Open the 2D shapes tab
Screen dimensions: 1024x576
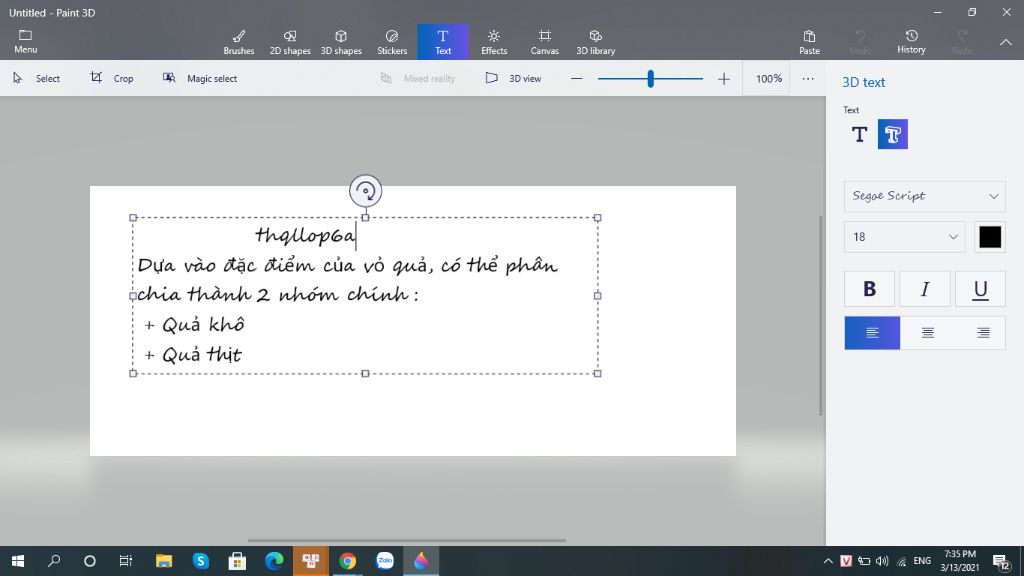[x=290, y=42]
